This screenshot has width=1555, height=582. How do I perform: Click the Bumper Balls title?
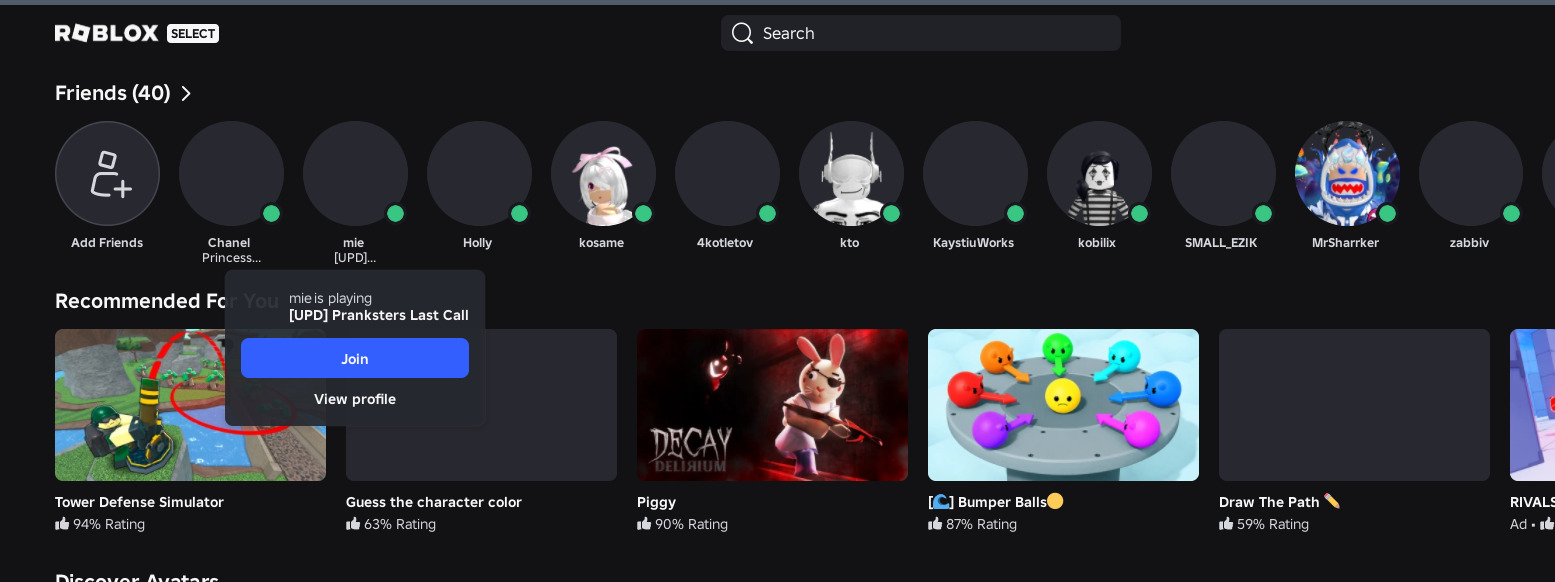click(996, 502)
